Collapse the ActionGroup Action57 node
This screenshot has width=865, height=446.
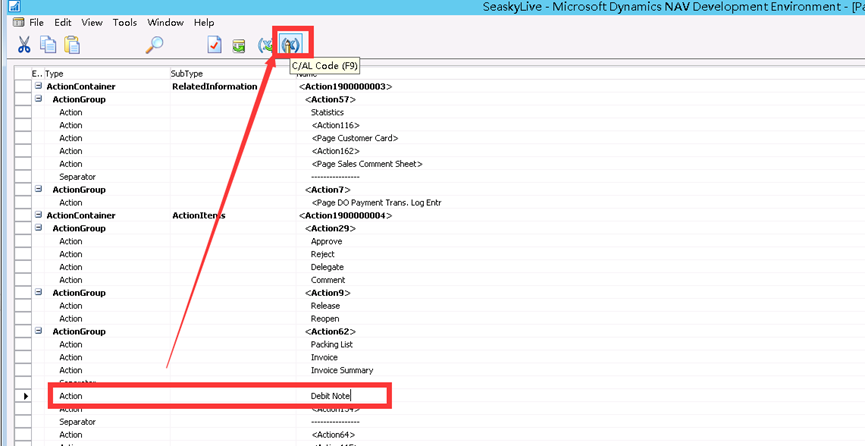(38, 99)
